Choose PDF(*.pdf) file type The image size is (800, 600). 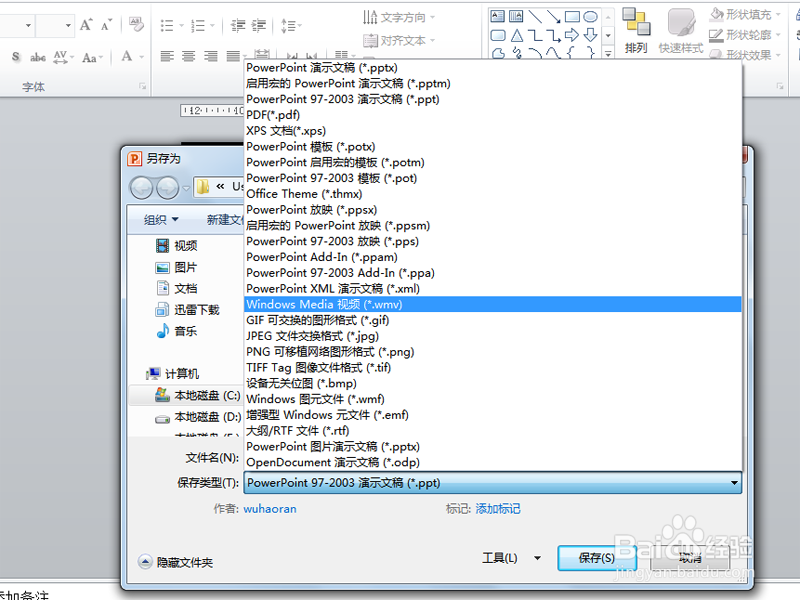(493, 115)
